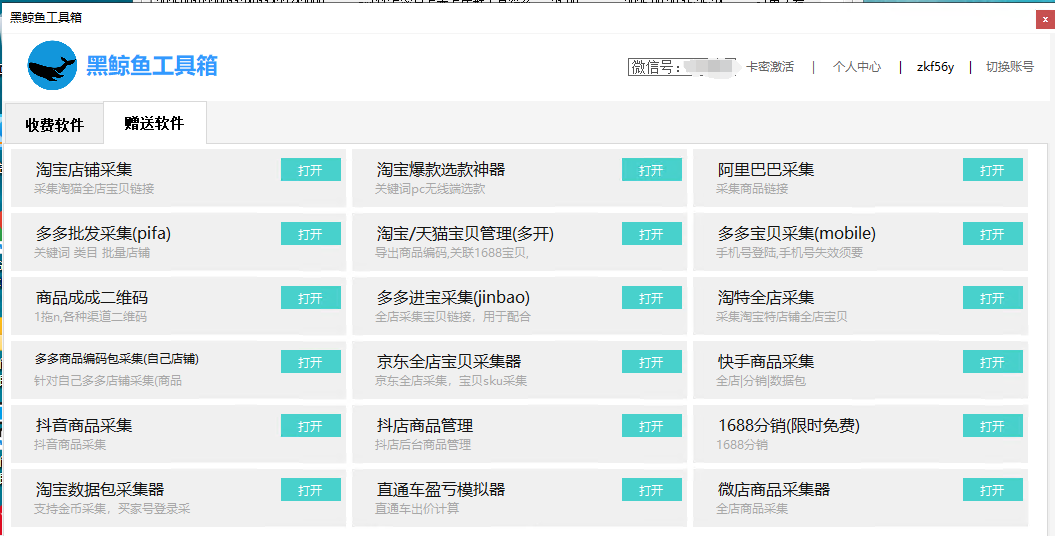Click 打开 for 京东全店宝贝采集器
Viewport: 1055px width, 536px height.
651,362
